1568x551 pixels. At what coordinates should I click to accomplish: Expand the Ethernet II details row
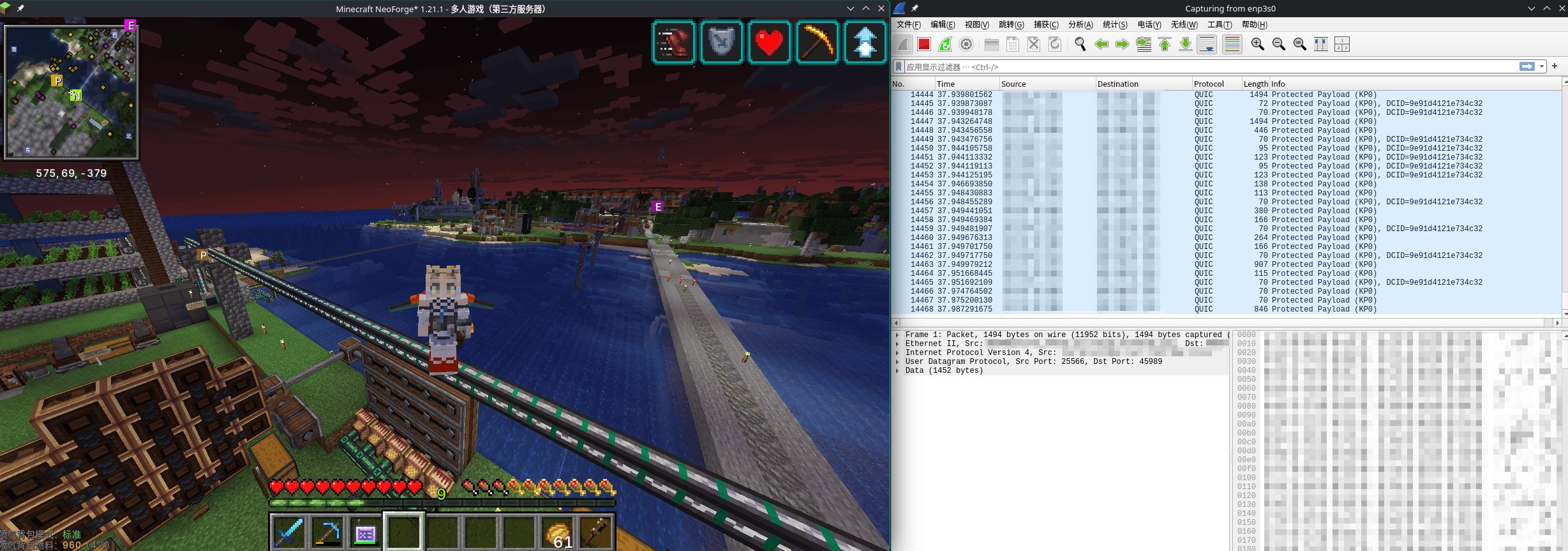click(898, 343)
